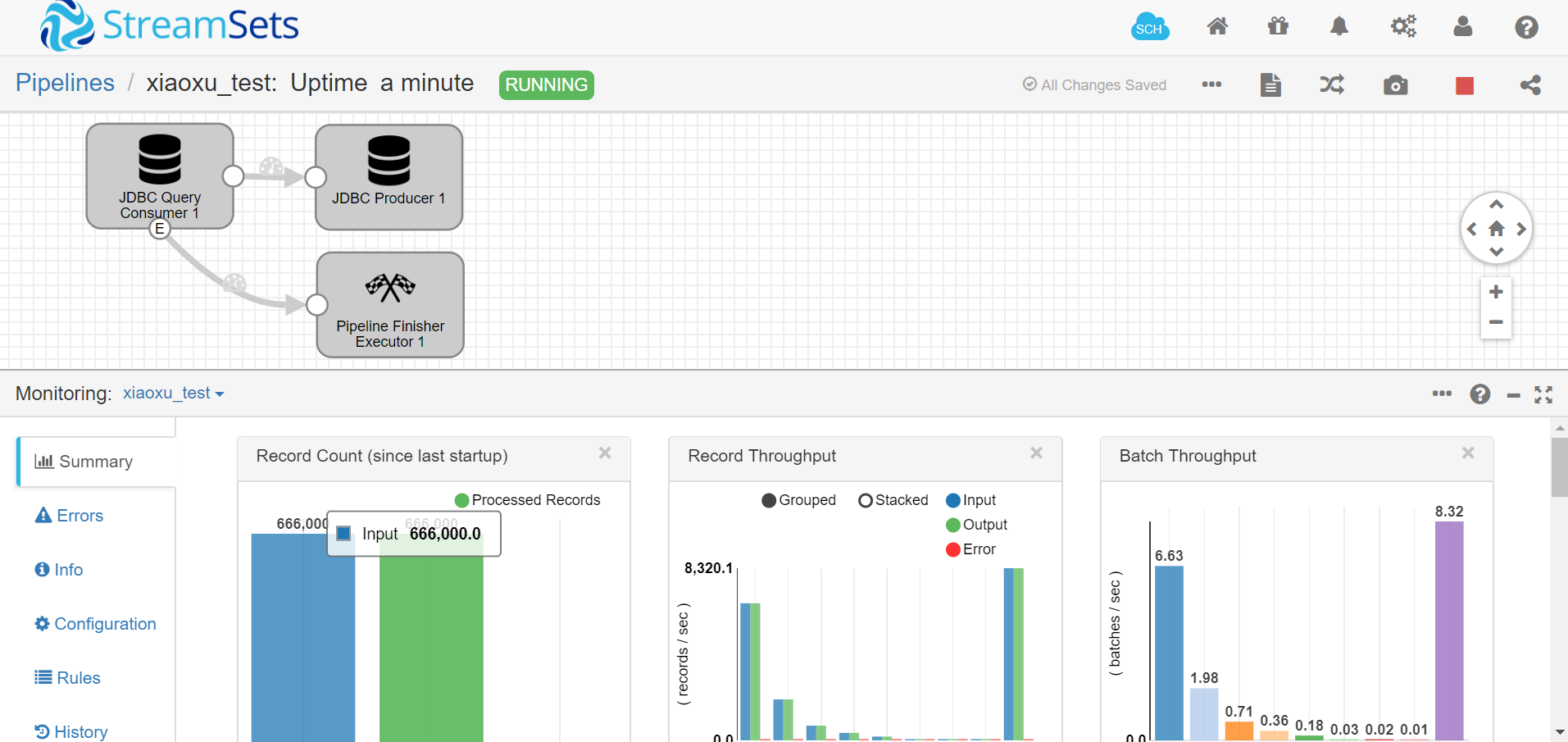This screenshot has height=742, width=1568.
Task: Select the JDBC Query Consumer 1 stage
Action: pyautogui.click(x=160, y=176)
